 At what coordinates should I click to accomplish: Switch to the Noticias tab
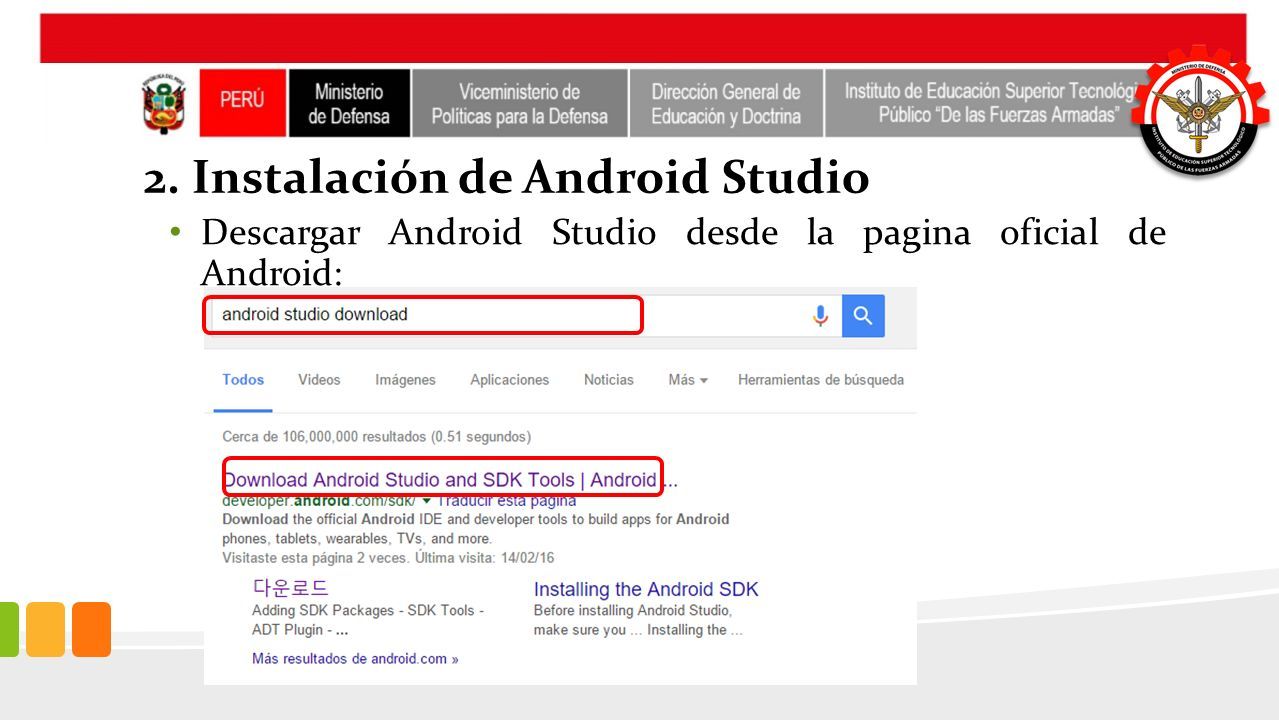609,380
